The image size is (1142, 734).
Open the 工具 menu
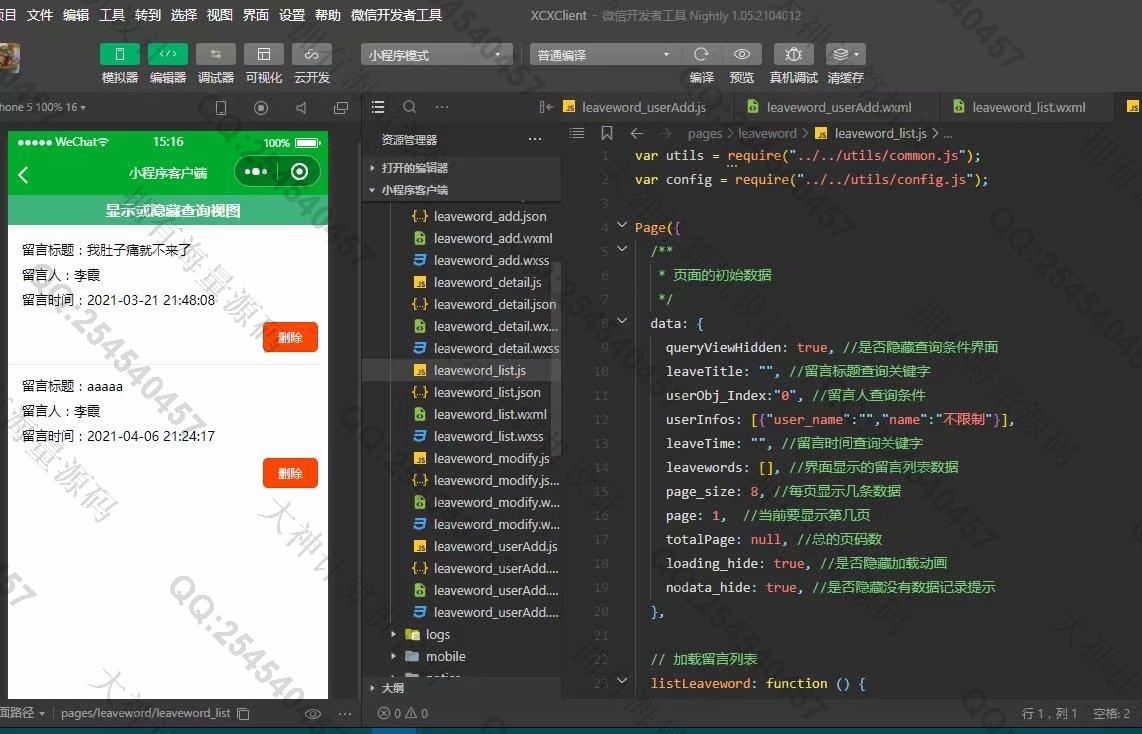[x=112, y=15]
